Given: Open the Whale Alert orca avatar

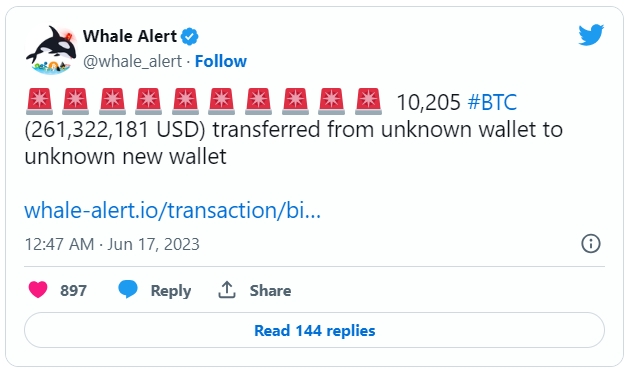Looking at the screenshot, I should 51,50.
